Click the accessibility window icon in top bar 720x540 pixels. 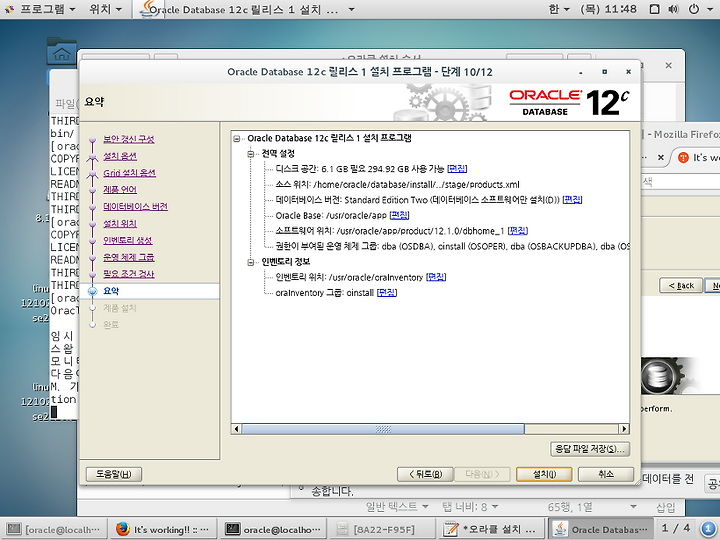(655, 9)
